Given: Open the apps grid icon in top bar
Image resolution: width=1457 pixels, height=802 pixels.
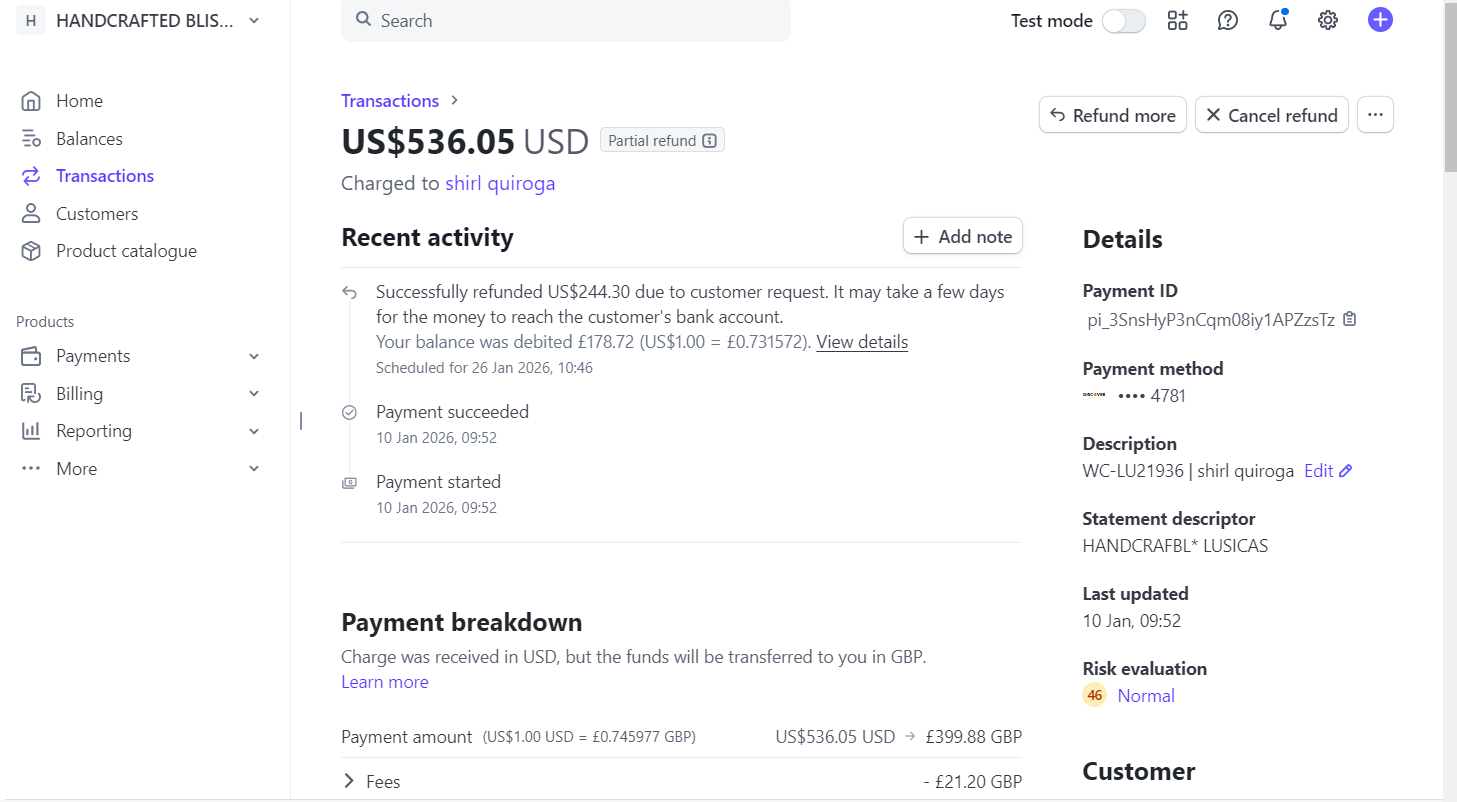Looking at the screenshot, I should tap(1177, 20).
